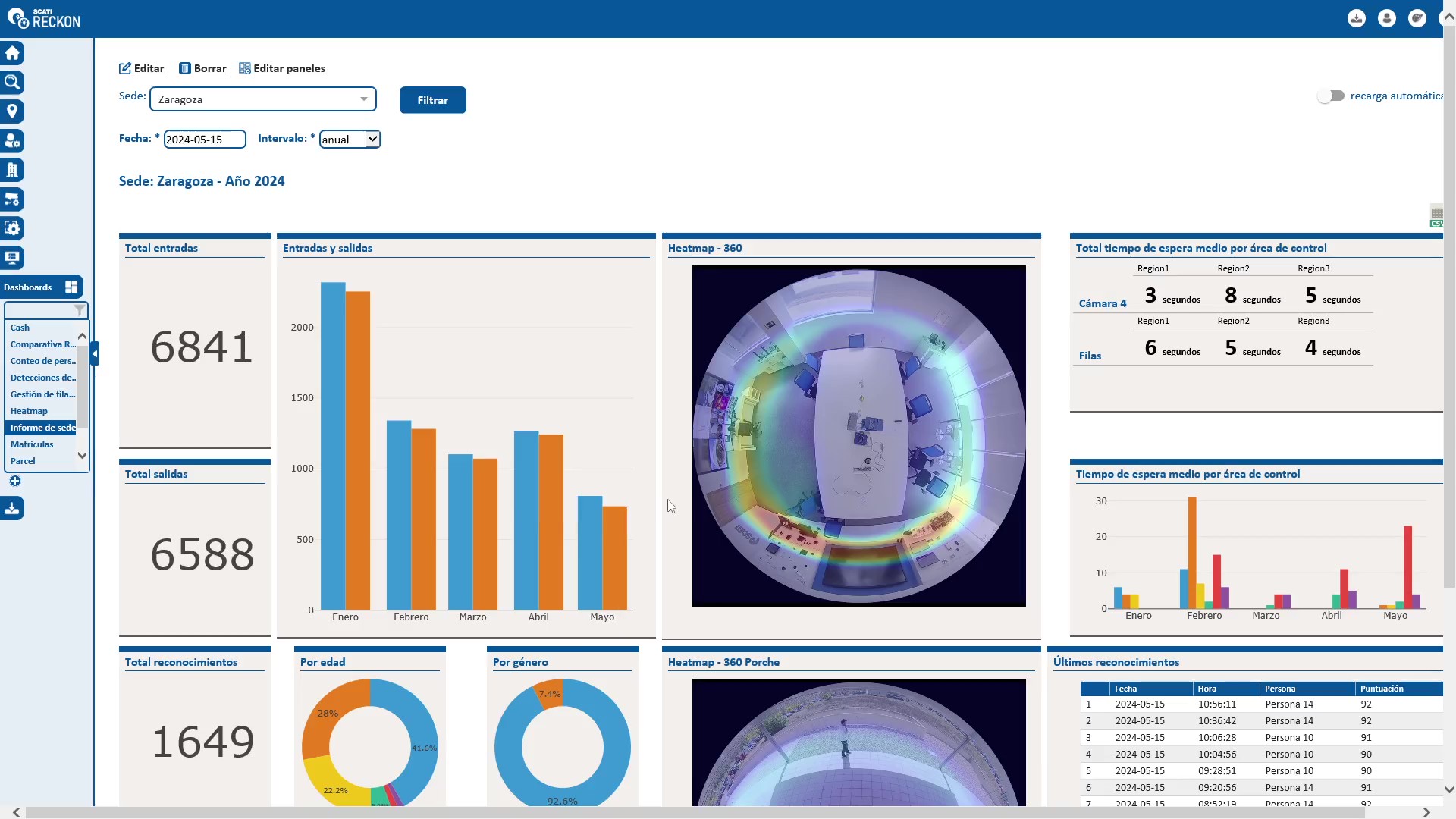Viewport: 1456px width, 819px height.
Task: Click the Hora column header
Action: pos(1225,689)
